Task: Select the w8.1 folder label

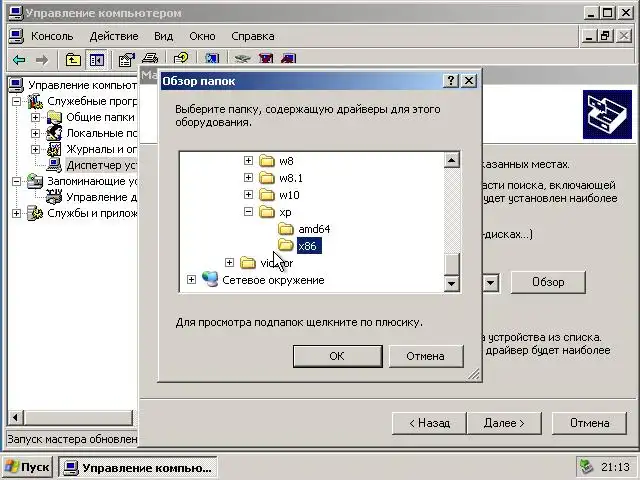Action: click(291, 178)
